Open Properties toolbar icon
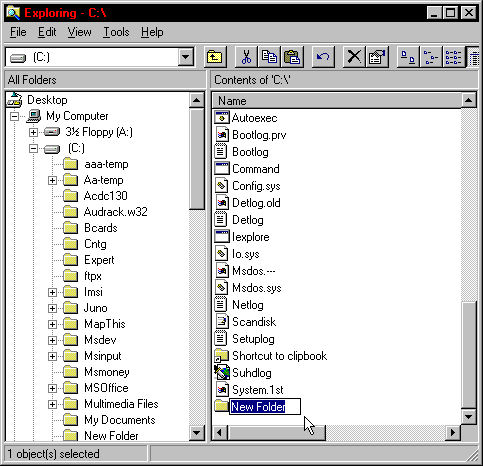This screenshot has height=466, width=483. (x=377, y=57)
